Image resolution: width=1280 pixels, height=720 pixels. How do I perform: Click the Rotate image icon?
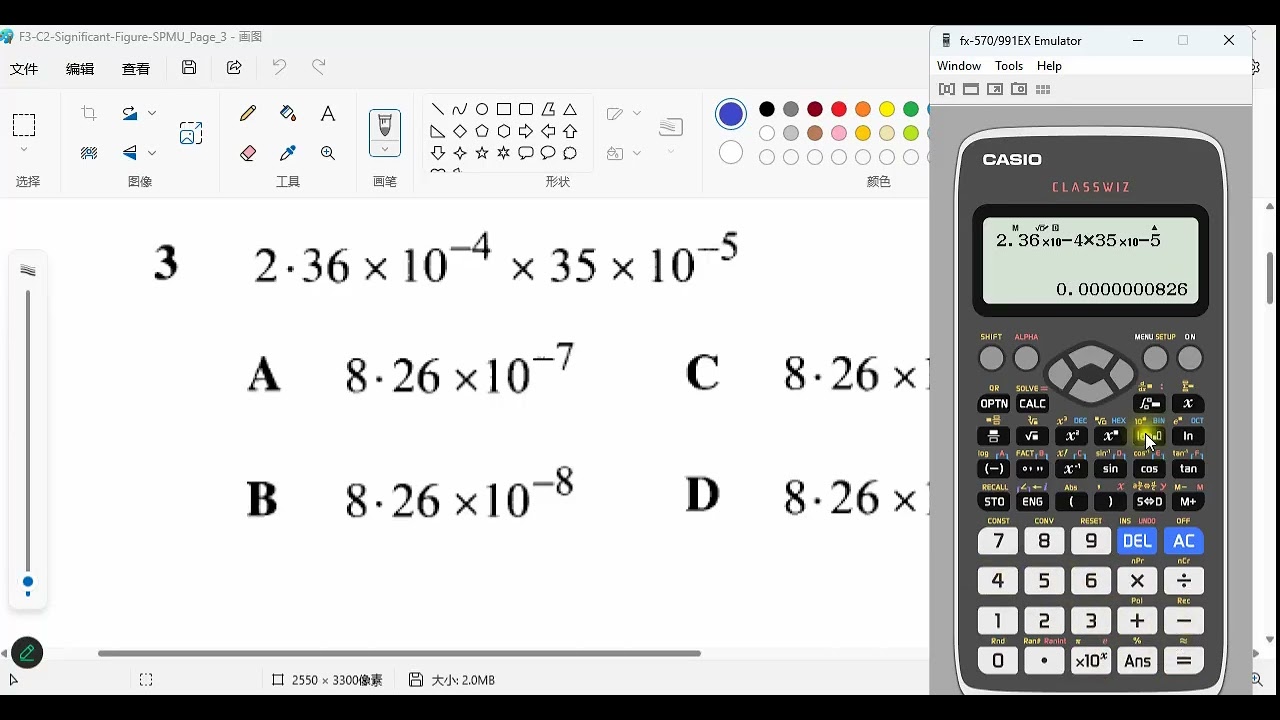click(130, 114)
